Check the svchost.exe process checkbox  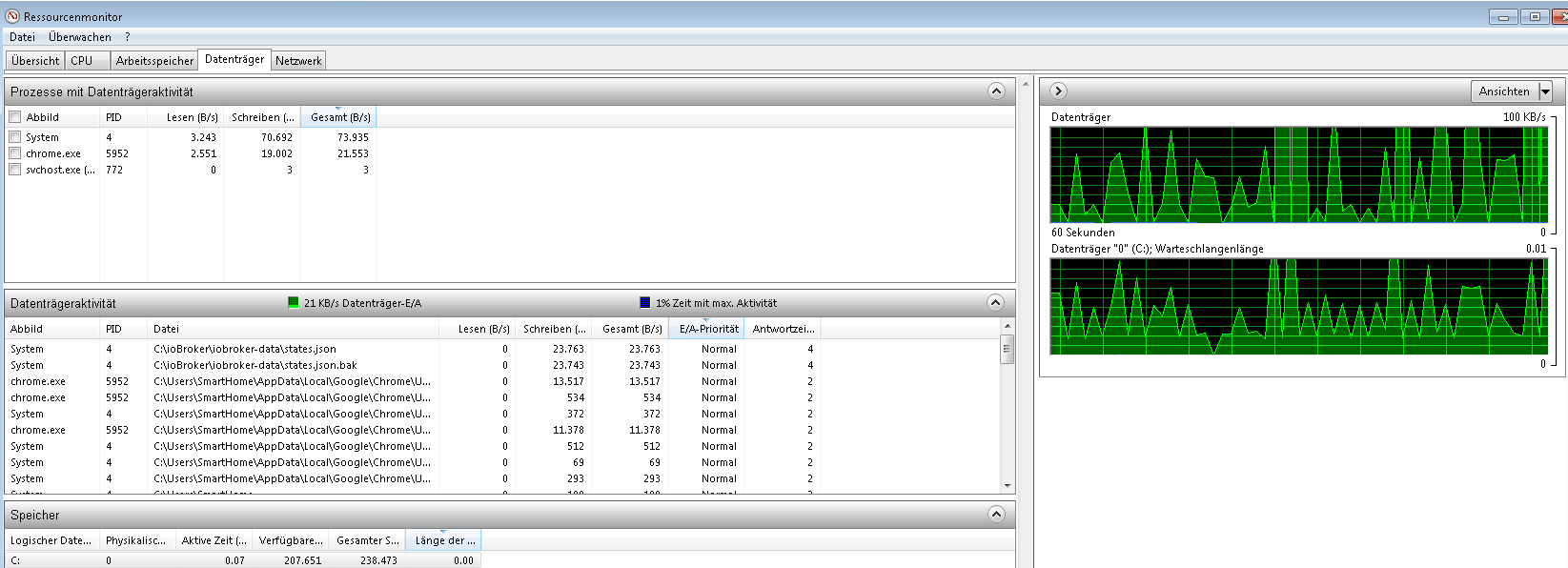(x=14, y=170)
